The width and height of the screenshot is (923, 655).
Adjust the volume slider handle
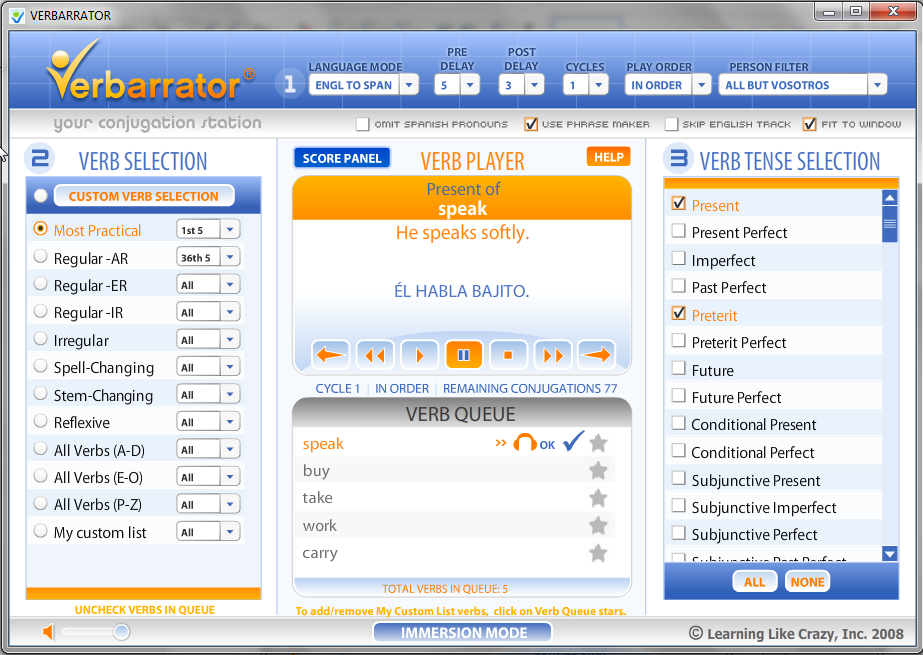(121, 632)
